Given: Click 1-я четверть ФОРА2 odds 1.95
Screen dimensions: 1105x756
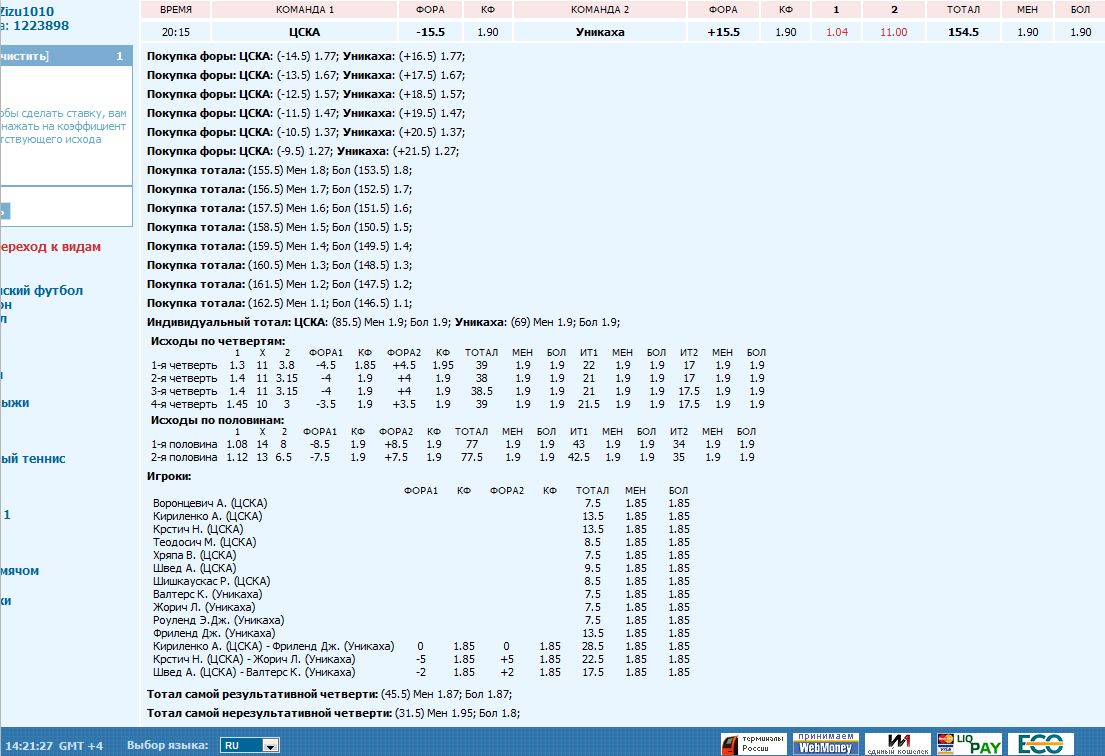Looking at the screenshot, I should 443,365.
